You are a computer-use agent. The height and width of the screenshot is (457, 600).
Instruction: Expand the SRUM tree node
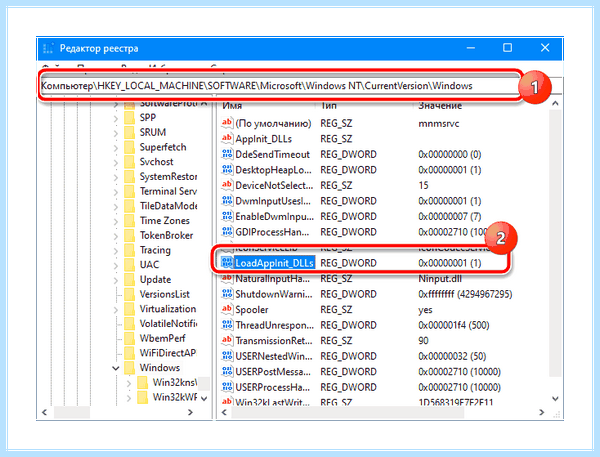116,134
